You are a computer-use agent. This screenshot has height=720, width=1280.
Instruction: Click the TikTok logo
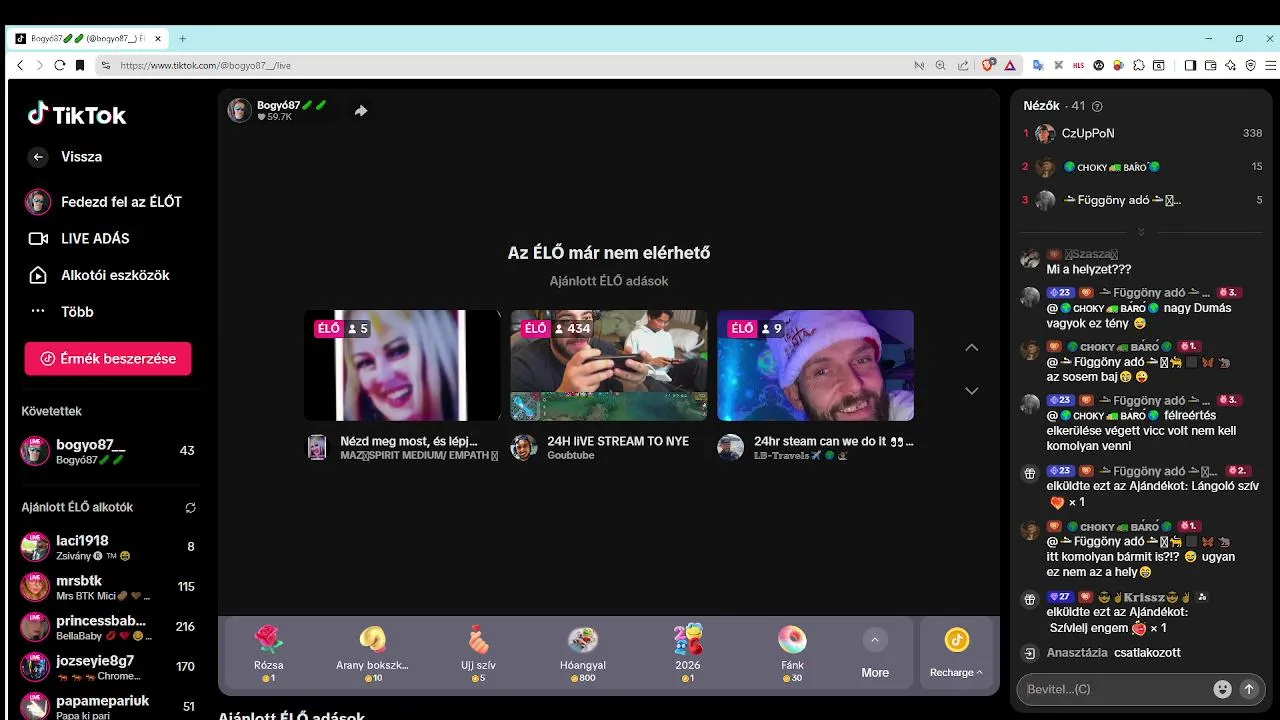[77, 114]
